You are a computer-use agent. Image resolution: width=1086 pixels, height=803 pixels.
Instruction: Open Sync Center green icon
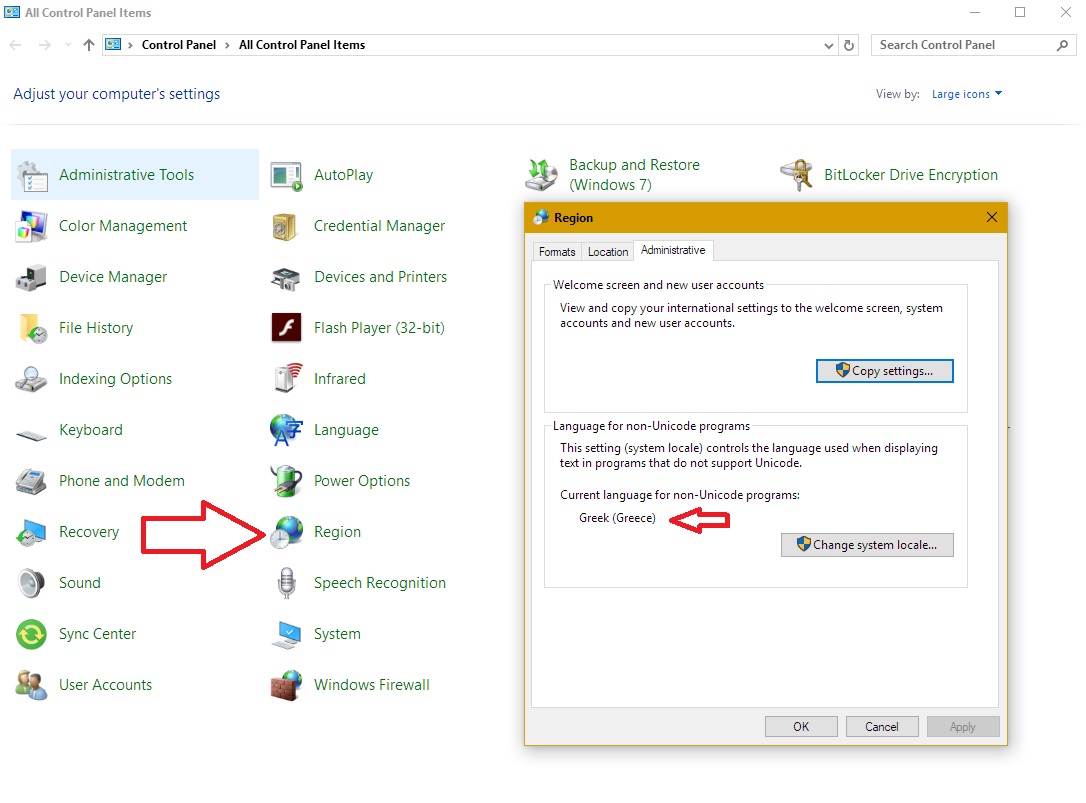coord(31,635)
